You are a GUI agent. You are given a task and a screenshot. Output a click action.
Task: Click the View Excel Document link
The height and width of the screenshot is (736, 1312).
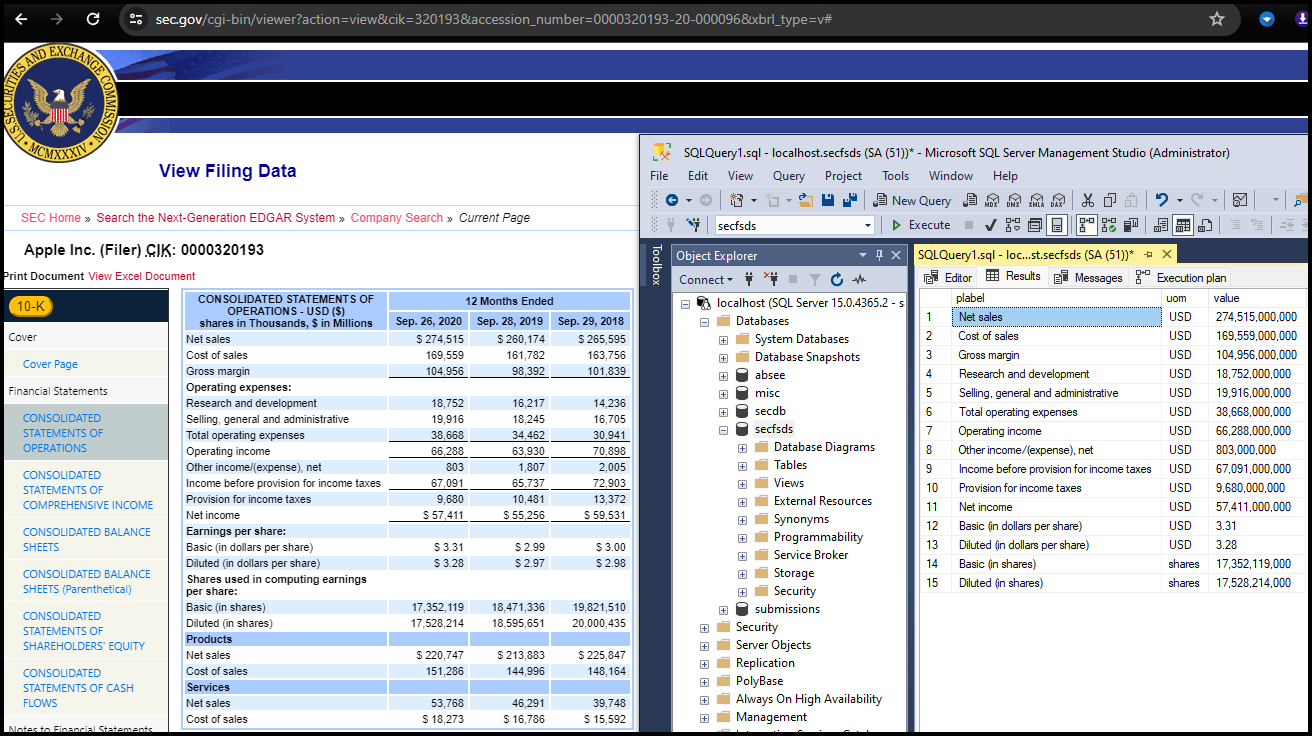(141, 276)
